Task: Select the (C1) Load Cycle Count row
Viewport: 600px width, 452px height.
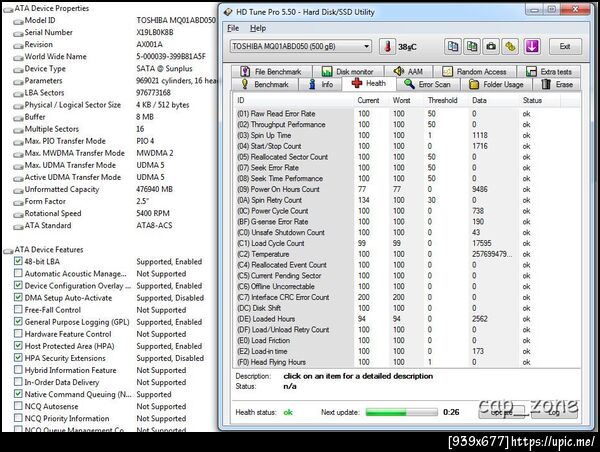Action: pos(406,243)
